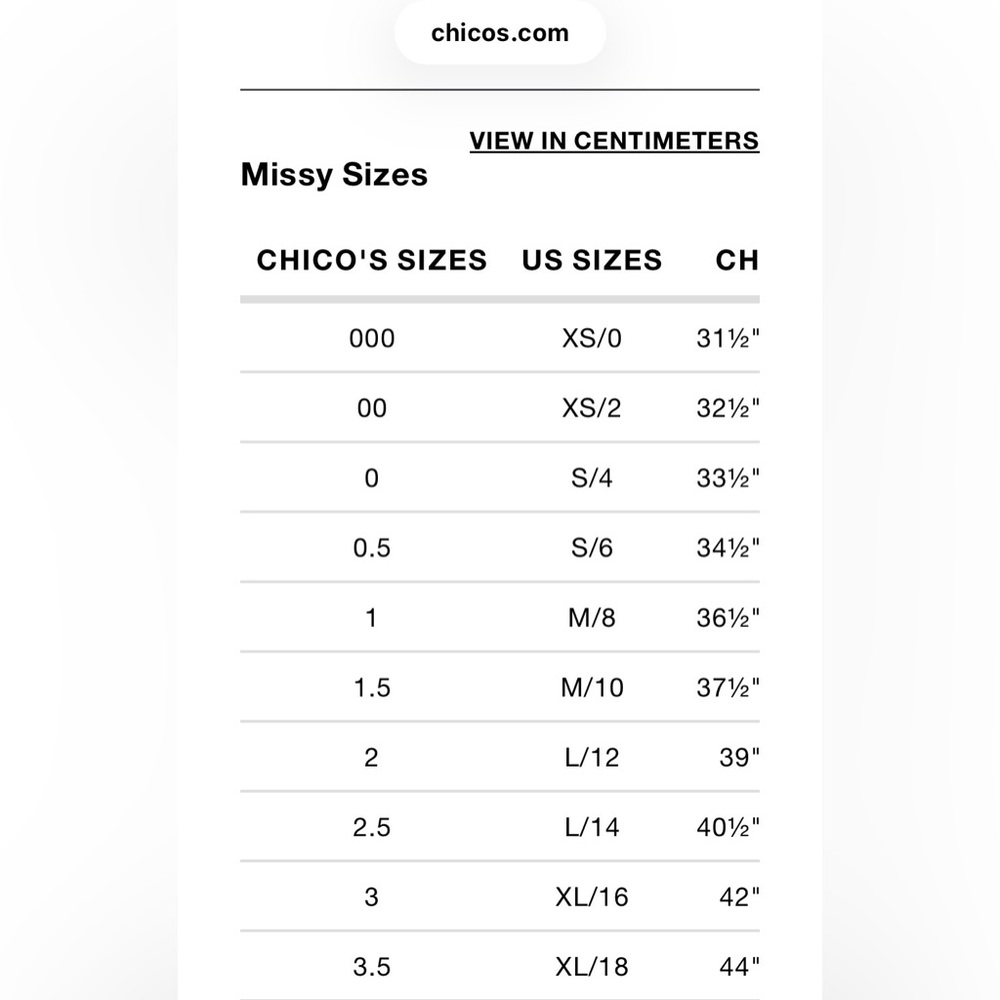Viewport: 1000px width, 1000px height.
Task: Select the XS/0 US size cell
Action: coord(592,338)
